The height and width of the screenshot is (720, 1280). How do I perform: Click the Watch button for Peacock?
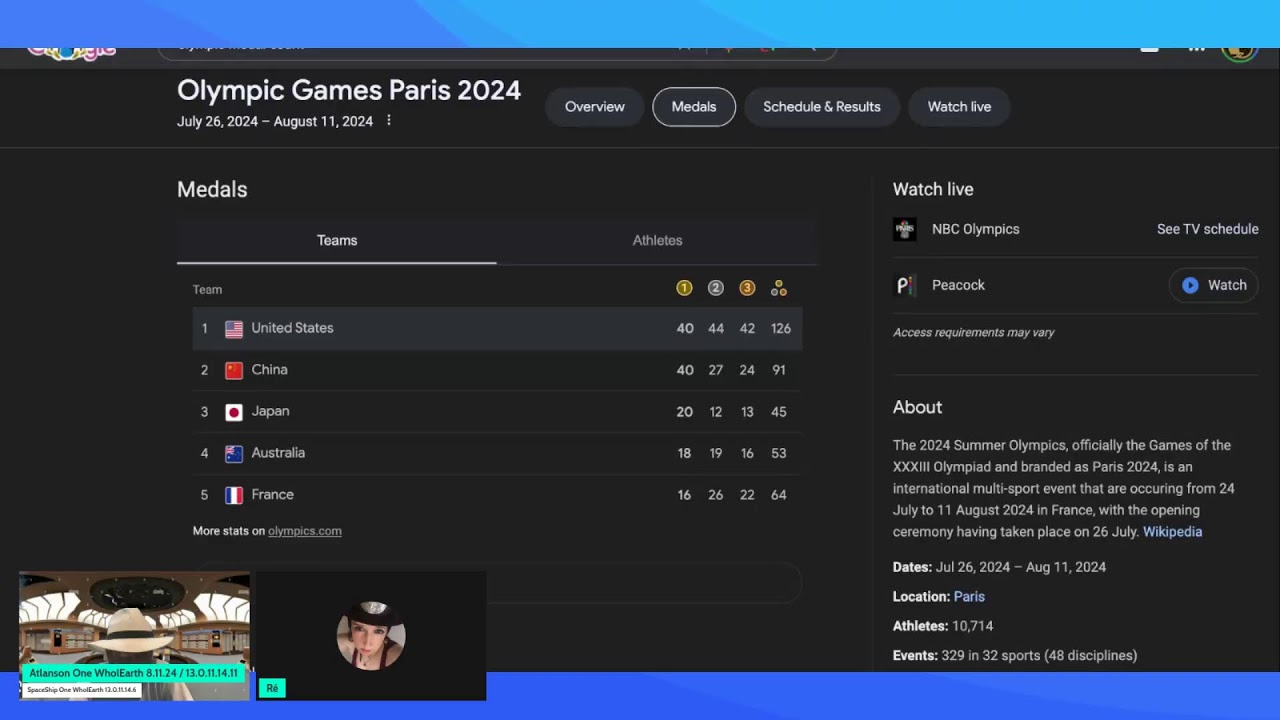click(x=1214, y=285)
